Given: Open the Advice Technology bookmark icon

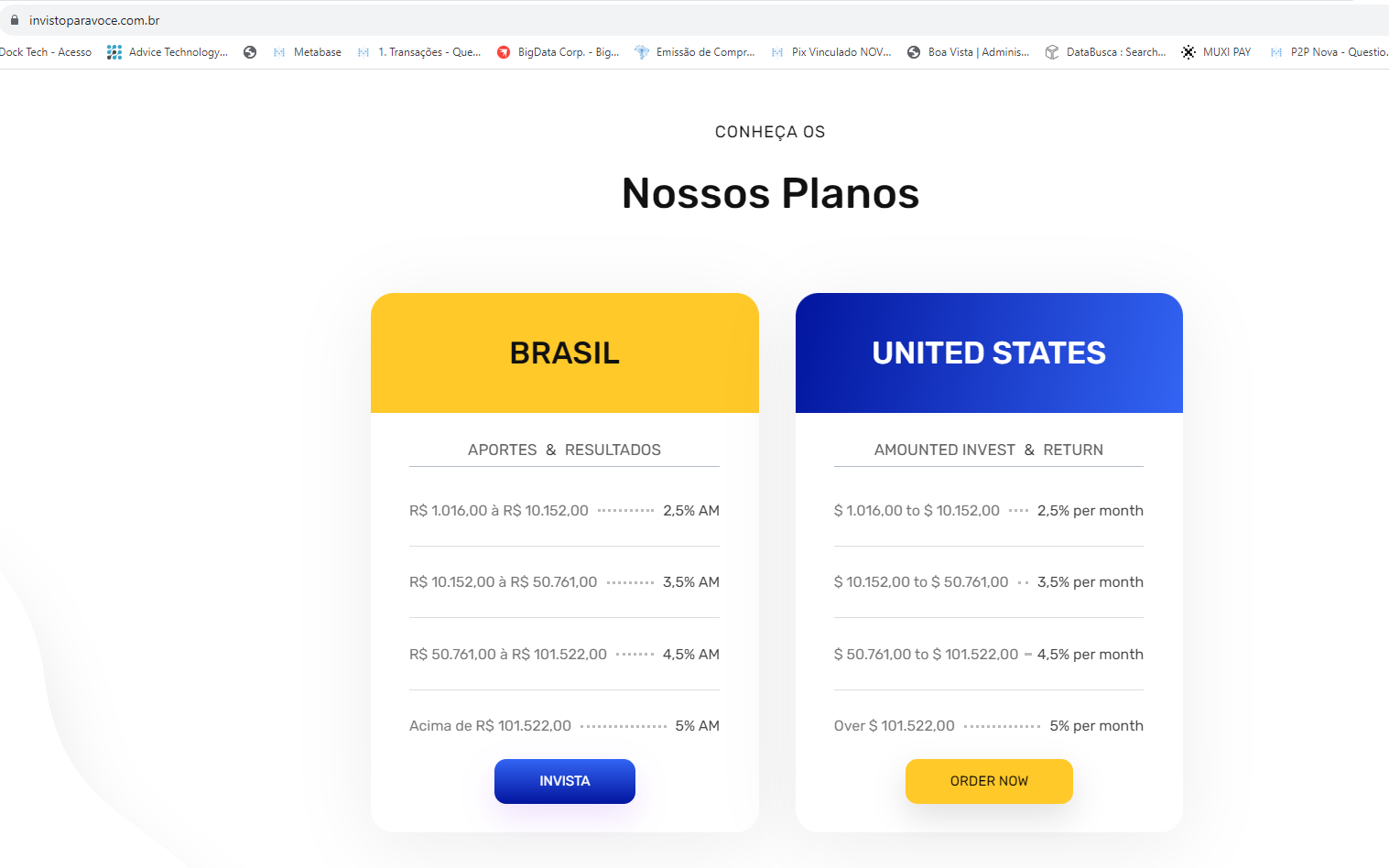Looking at the screenshot, I should click(114, 52).
